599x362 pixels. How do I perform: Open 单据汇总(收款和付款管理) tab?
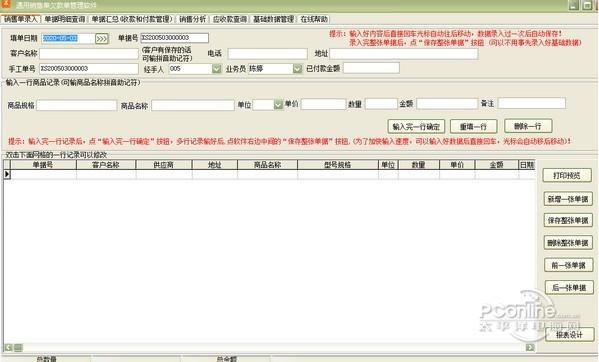pos(132,19)
